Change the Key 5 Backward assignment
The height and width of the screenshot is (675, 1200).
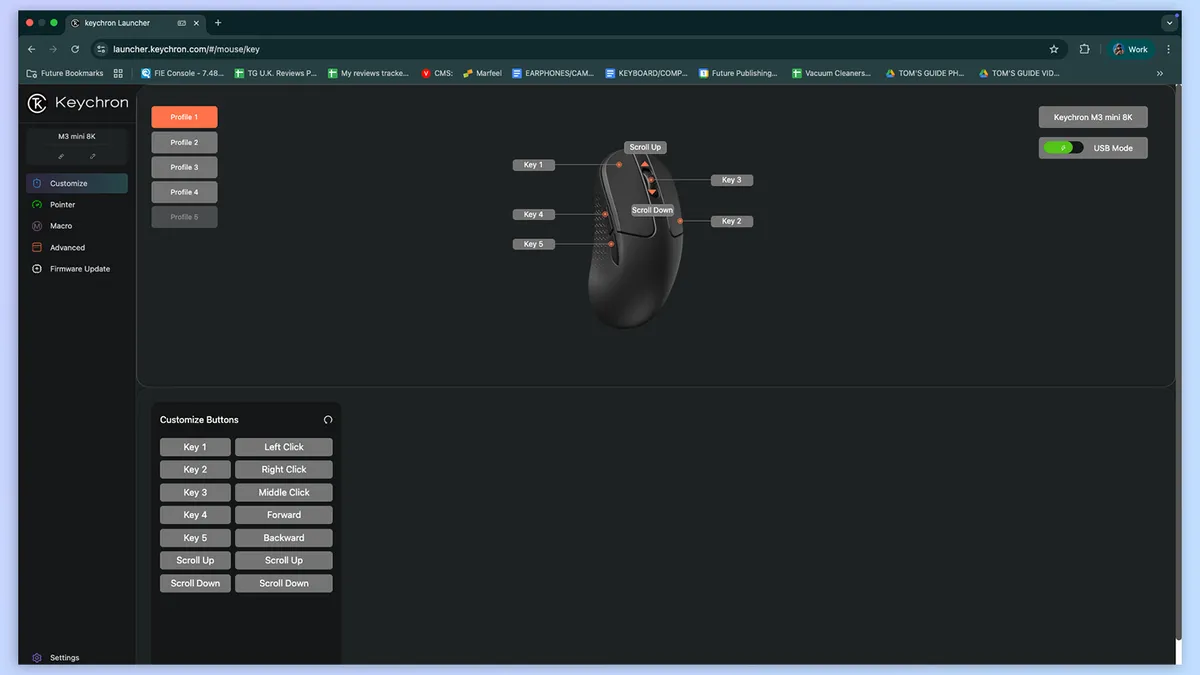coord(284,538)
